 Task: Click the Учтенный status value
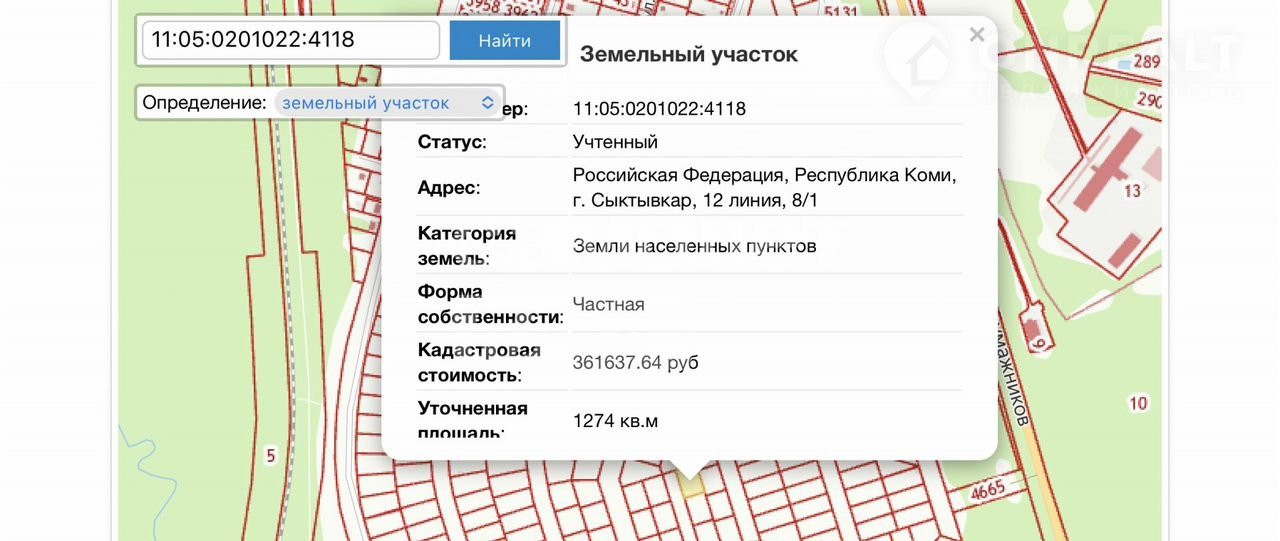pos(615,142)
